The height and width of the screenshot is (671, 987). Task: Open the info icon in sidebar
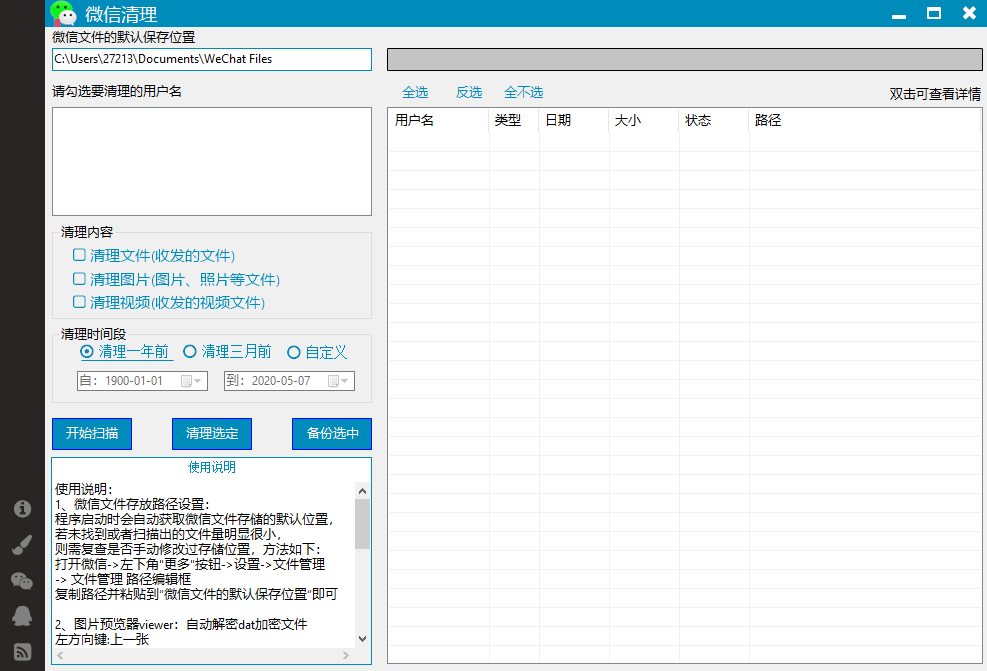click(23, 508)
